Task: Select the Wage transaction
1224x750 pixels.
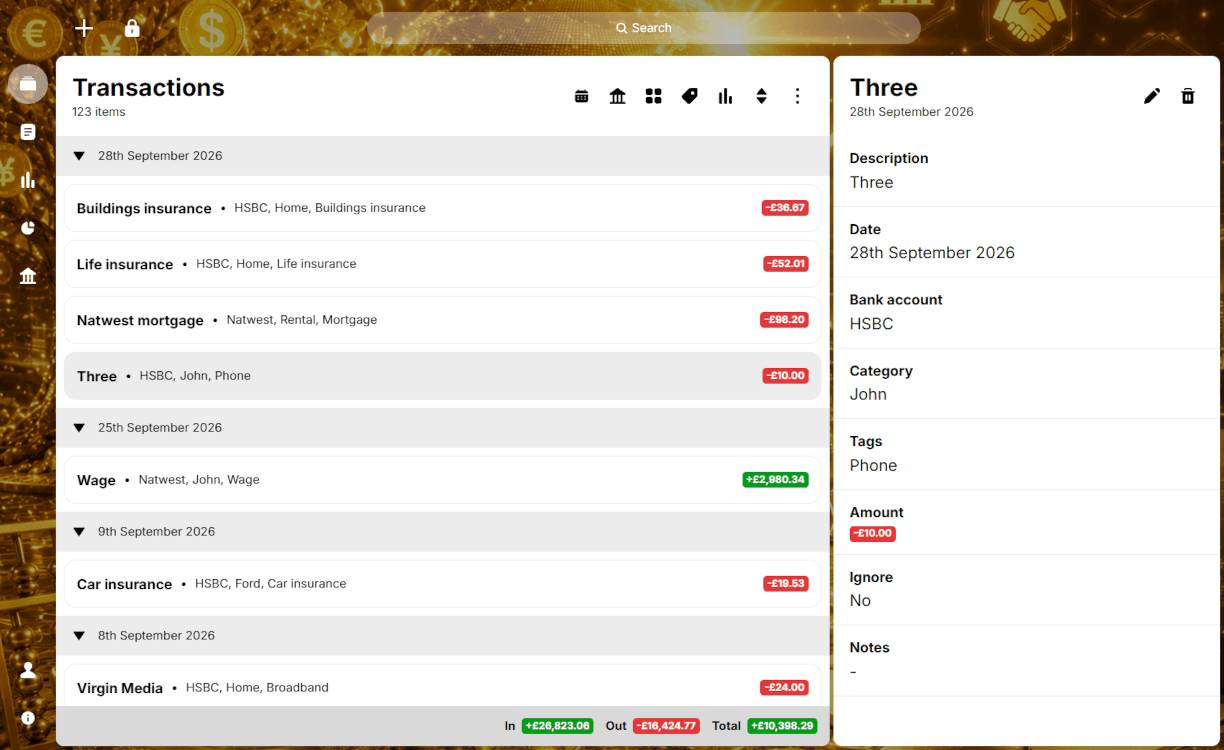Action: 443,480
